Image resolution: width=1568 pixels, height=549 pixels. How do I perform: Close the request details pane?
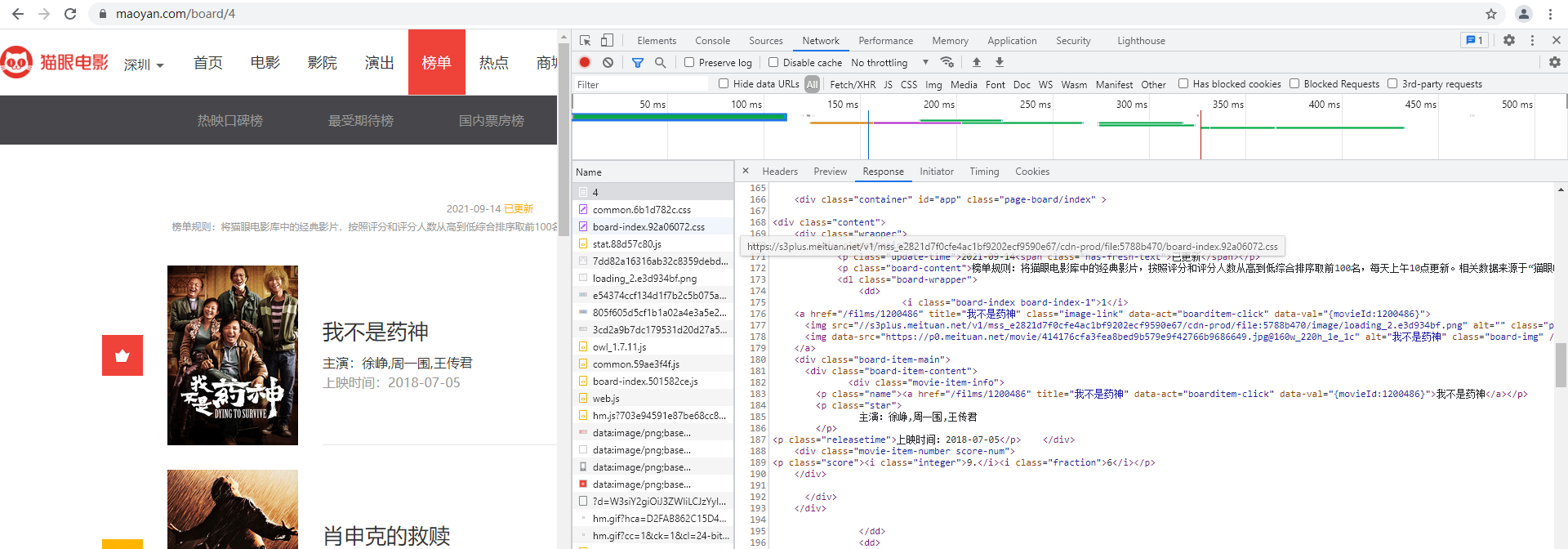746,171
